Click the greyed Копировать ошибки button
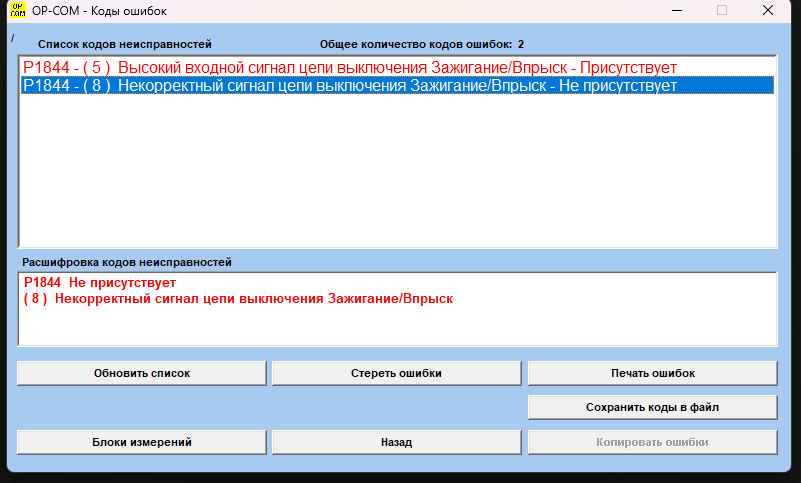The image size is (801, 483). [x=652, y=442]
